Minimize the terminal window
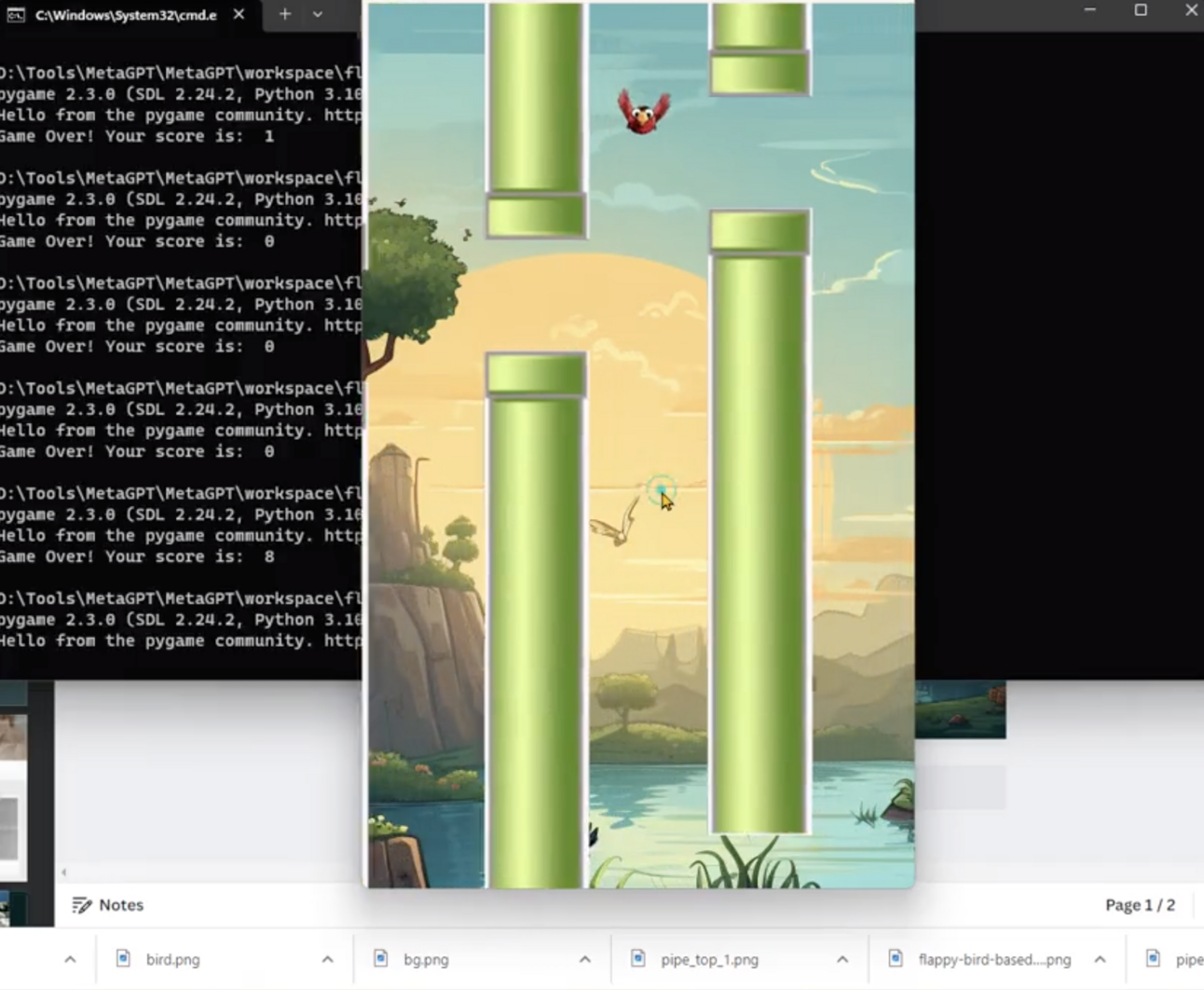Image resolution: width=1204 pixels, height=990 pixels. click(x=1089, y=10)
